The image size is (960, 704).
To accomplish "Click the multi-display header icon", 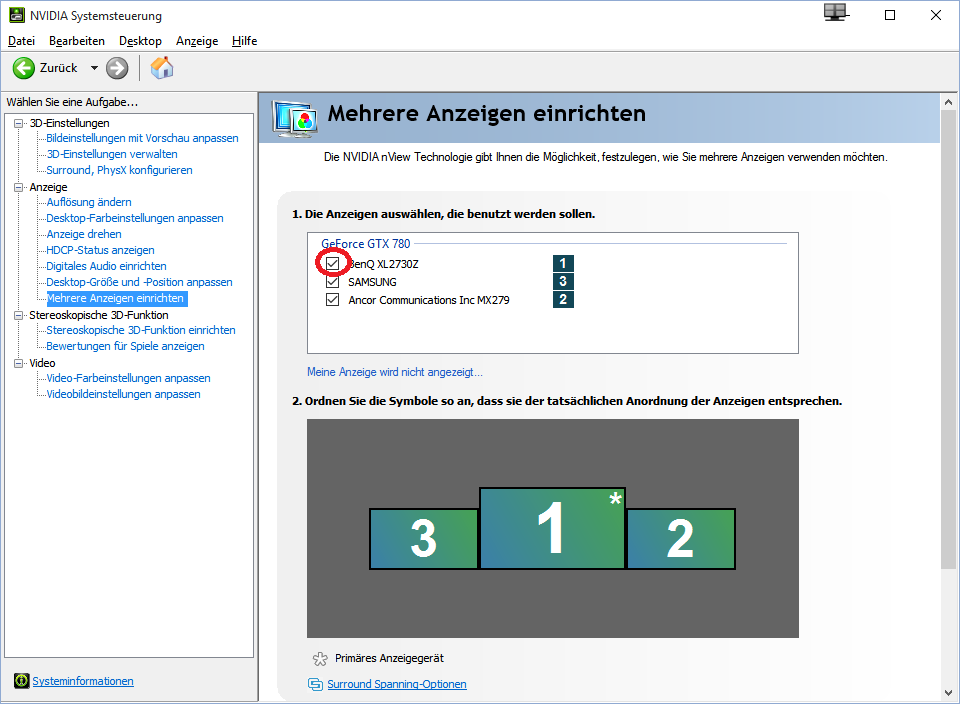I will 295,118.
